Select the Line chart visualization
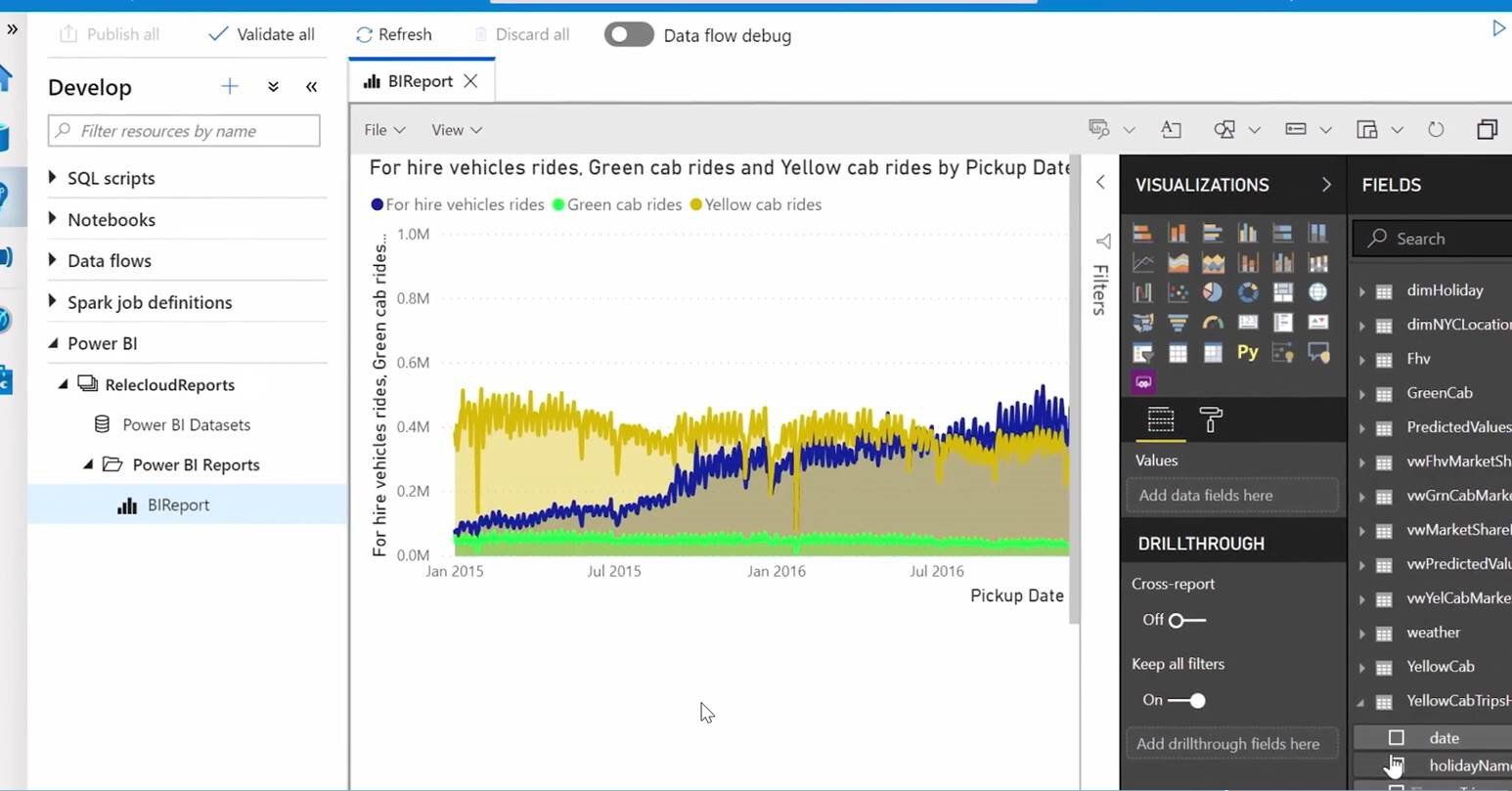1512x791 pixels. pyautogui.click(x=1142, y=262)
